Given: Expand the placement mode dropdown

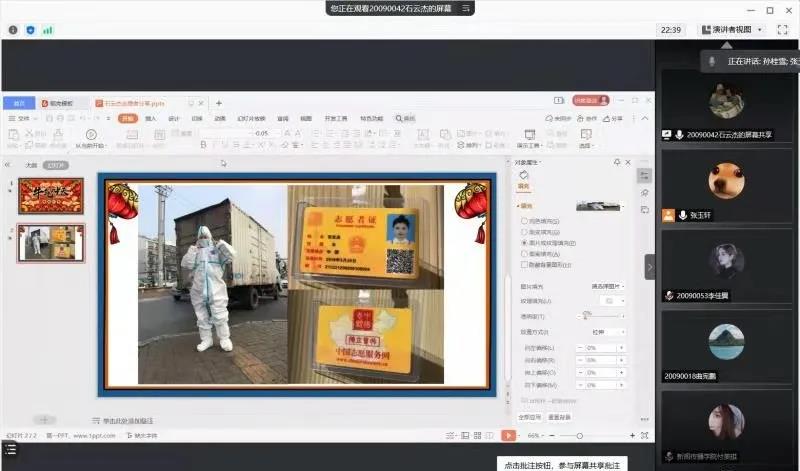Looking at the screenshot, I should click(x=607, y=332).
